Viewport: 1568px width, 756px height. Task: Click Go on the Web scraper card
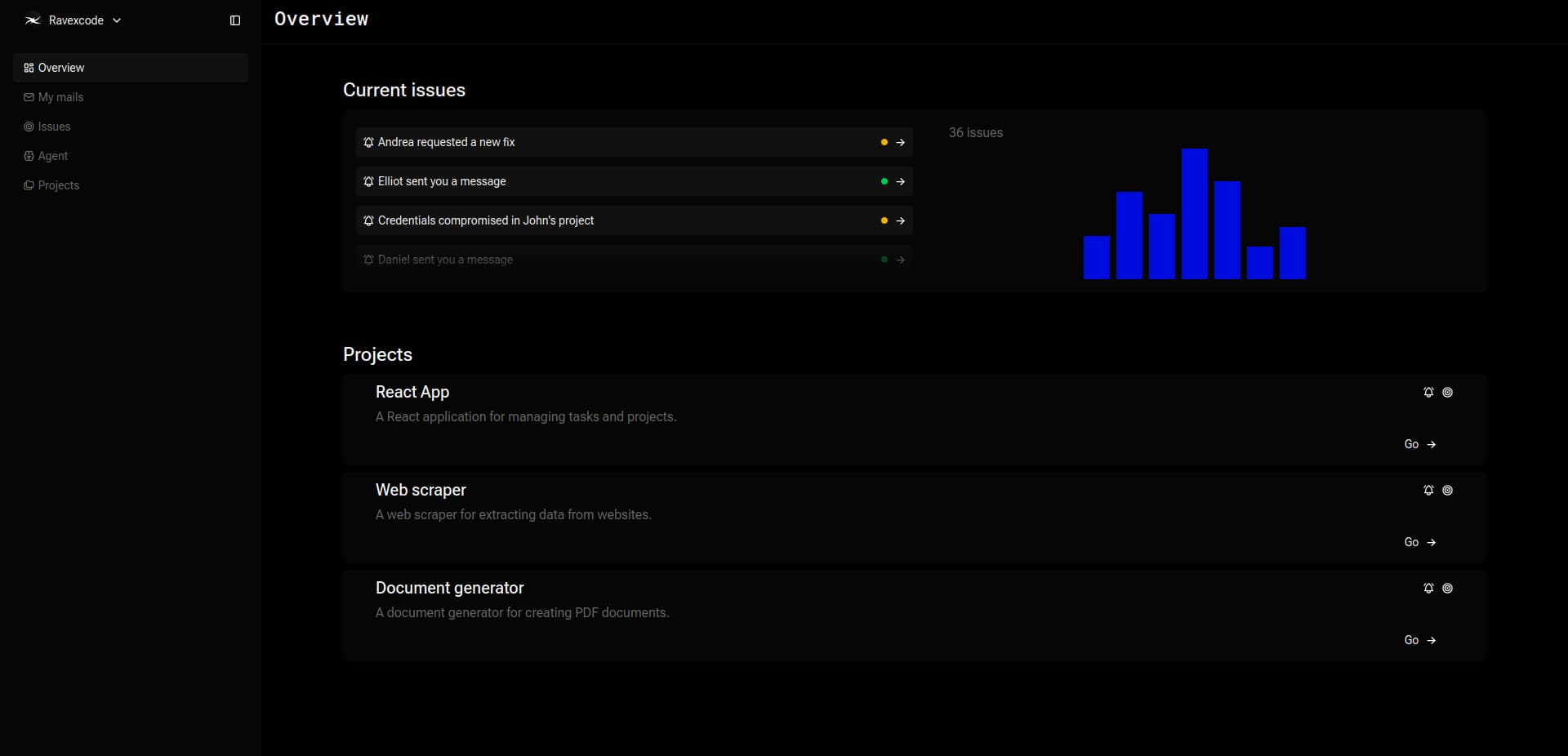pos(1420,542)
